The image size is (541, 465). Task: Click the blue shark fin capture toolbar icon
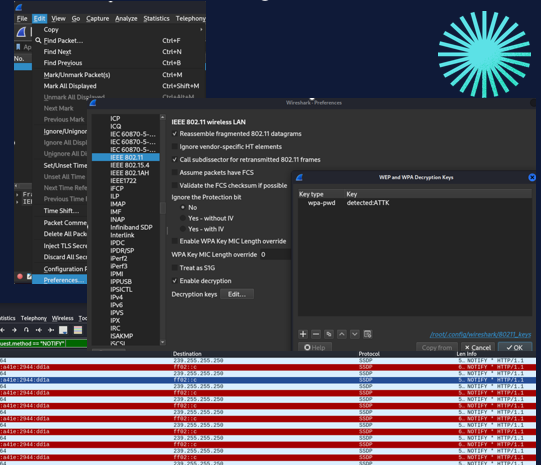21,32
